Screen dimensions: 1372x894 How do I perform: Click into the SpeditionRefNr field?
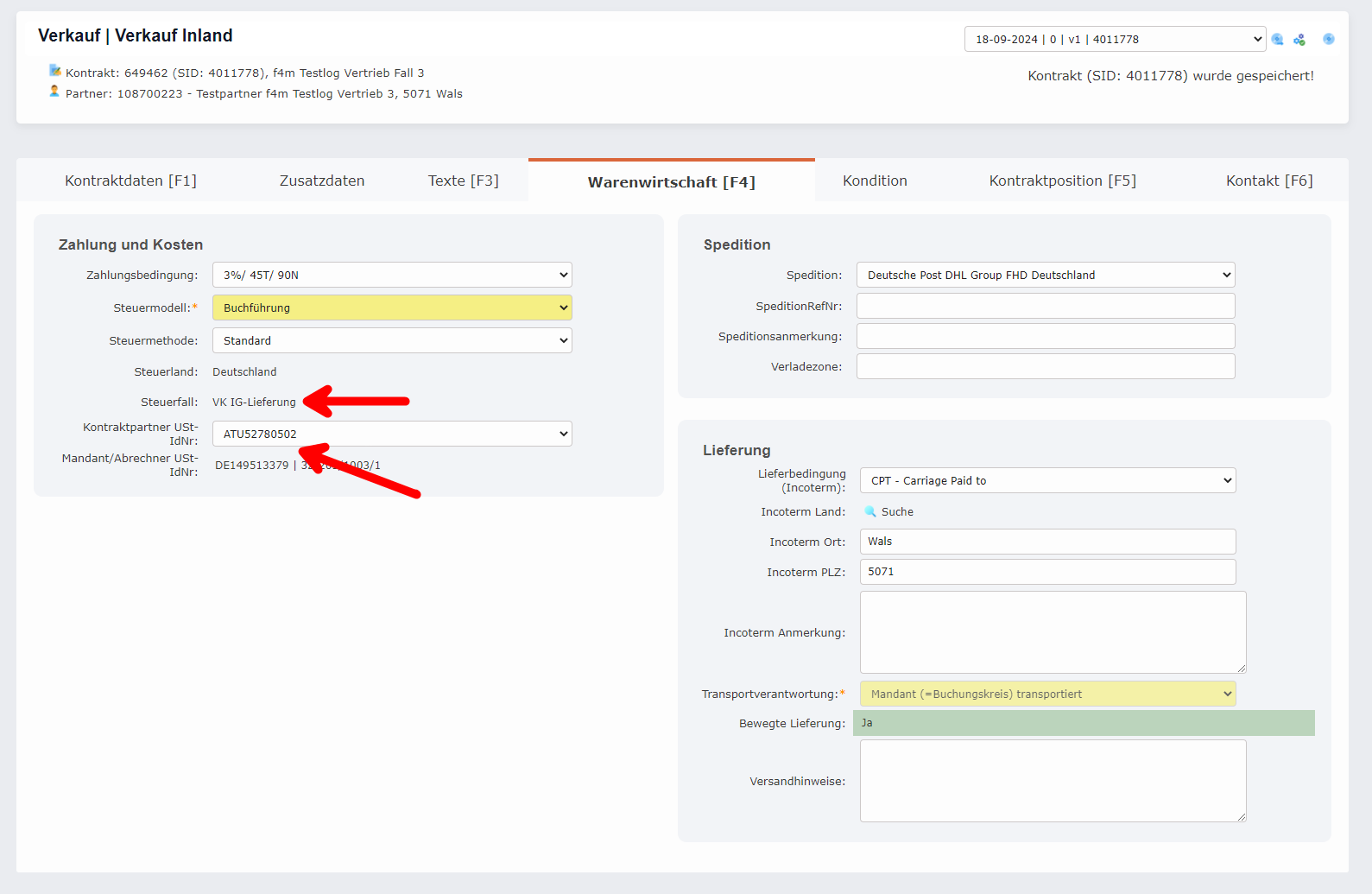click(1046, 306)
